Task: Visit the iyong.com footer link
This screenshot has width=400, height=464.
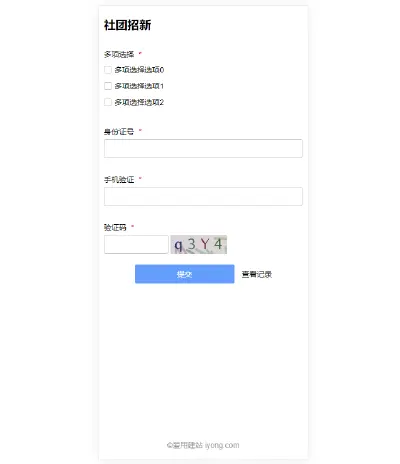Action: 222,445
